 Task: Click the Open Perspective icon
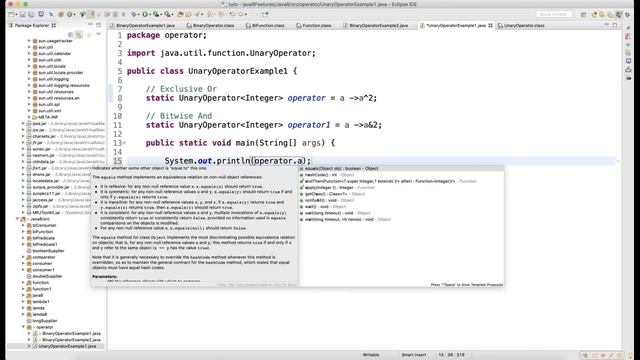pyautogui.click(x=584, y=14)
